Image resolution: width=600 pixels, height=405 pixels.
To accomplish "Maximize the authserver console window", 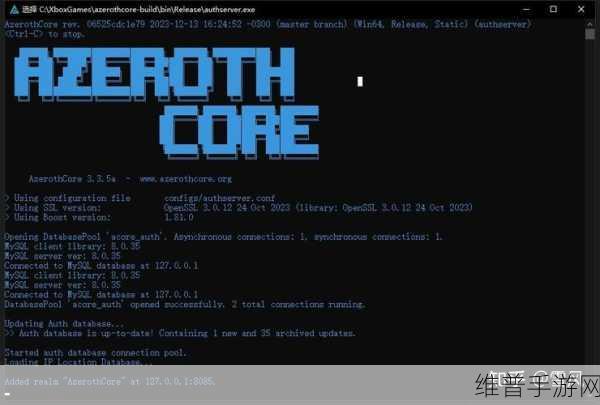I will click(x=553, y=9).
